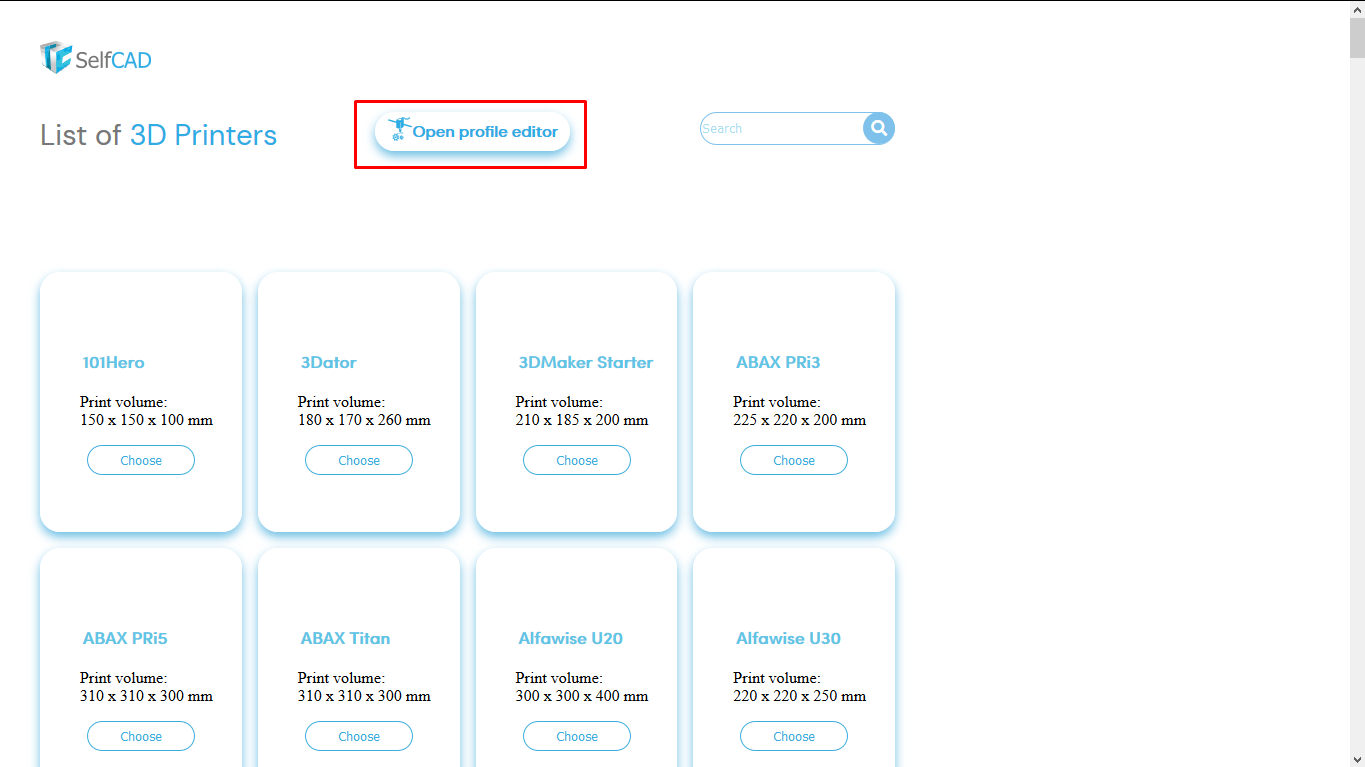Choose the 3Dator printer
The height and width of the screenshot is (767, 1365).
[x=359, y=460]
